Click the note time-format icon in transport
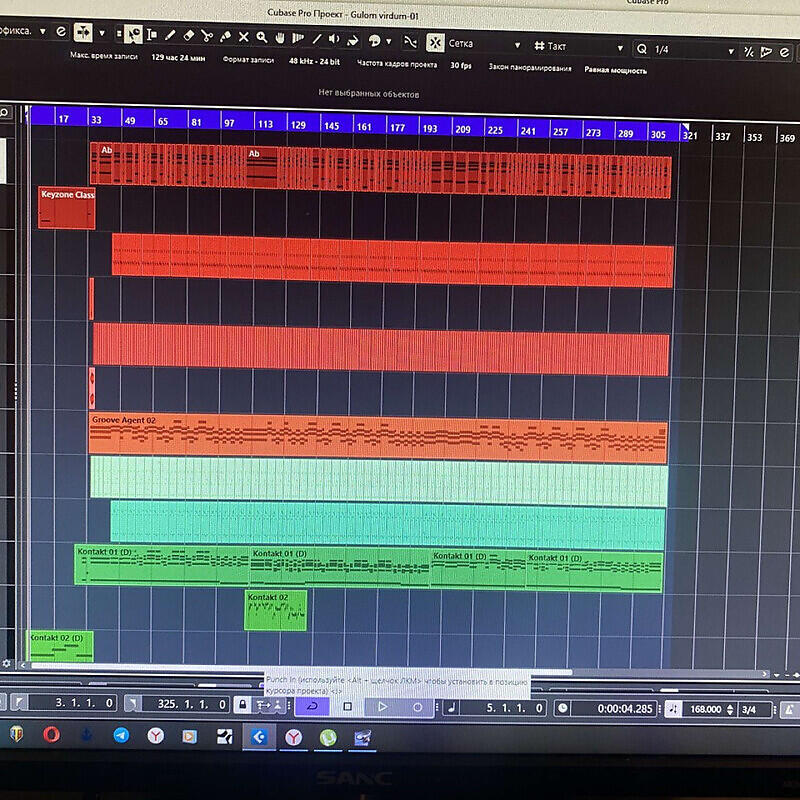This screenshot has width=800, height=800. [x=452, y=707]
